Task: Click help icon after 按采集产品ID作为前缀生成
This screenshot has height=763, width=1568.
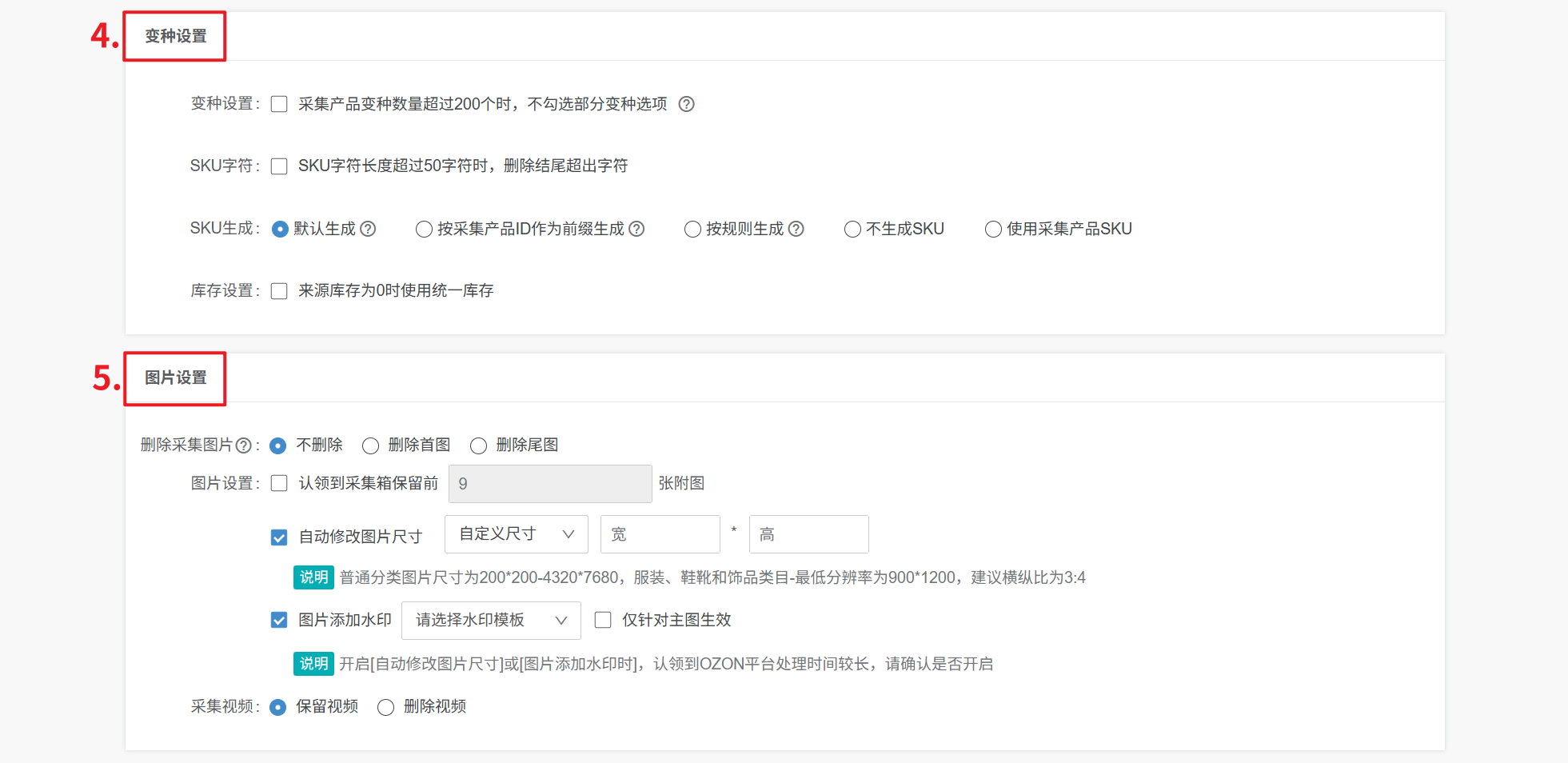Action: [x=636, y=229]
